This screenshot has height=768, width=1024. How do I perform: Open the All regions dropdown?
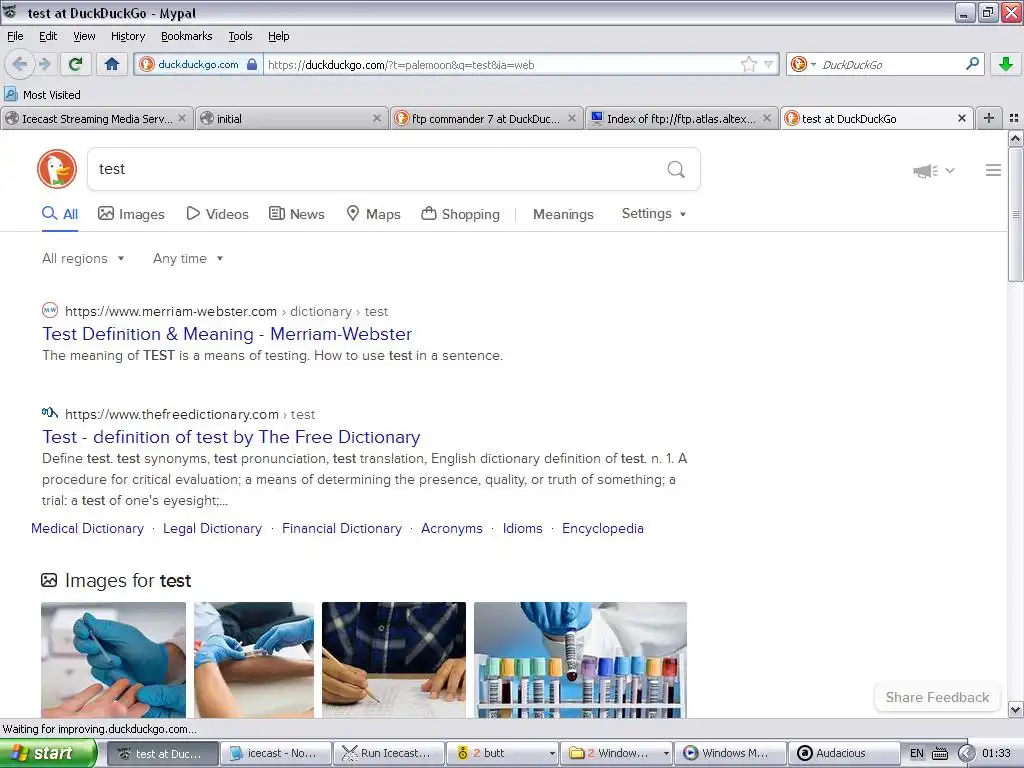[x=83, y=259]
